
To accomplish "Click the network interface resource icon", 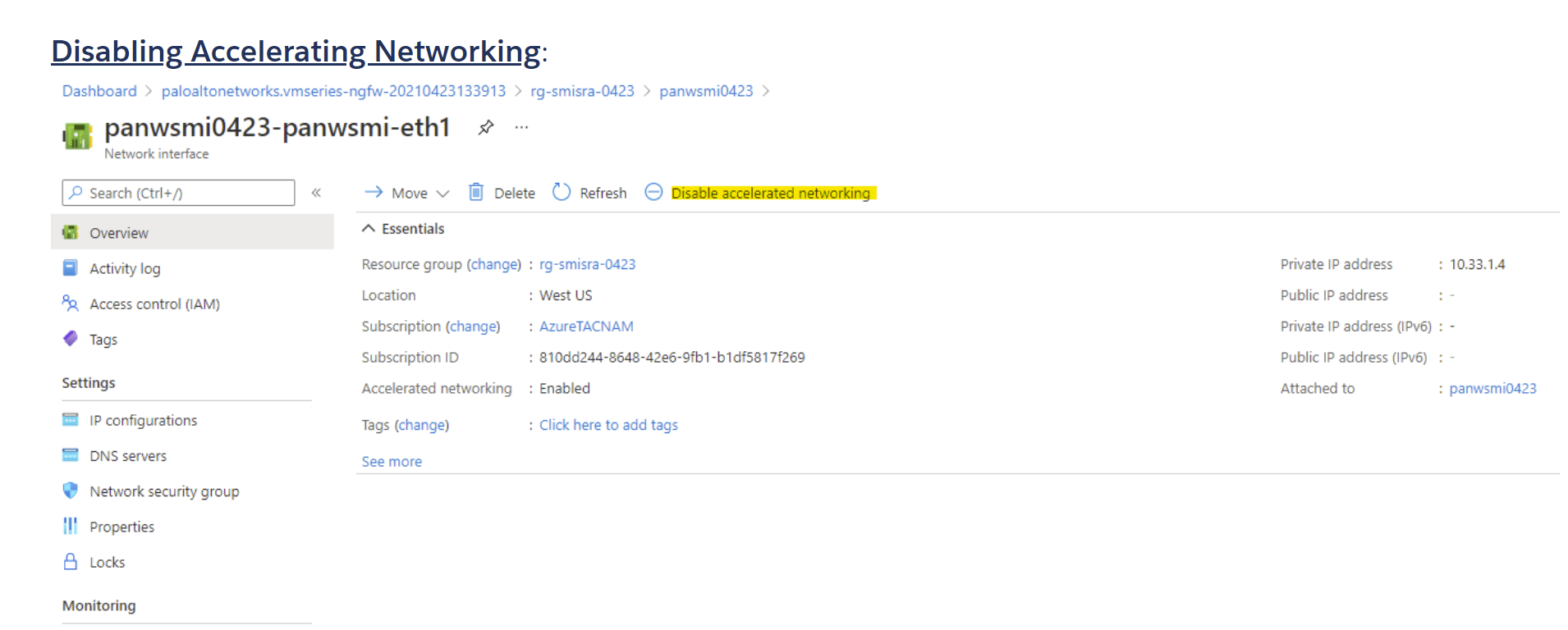I will pos(78,135).
